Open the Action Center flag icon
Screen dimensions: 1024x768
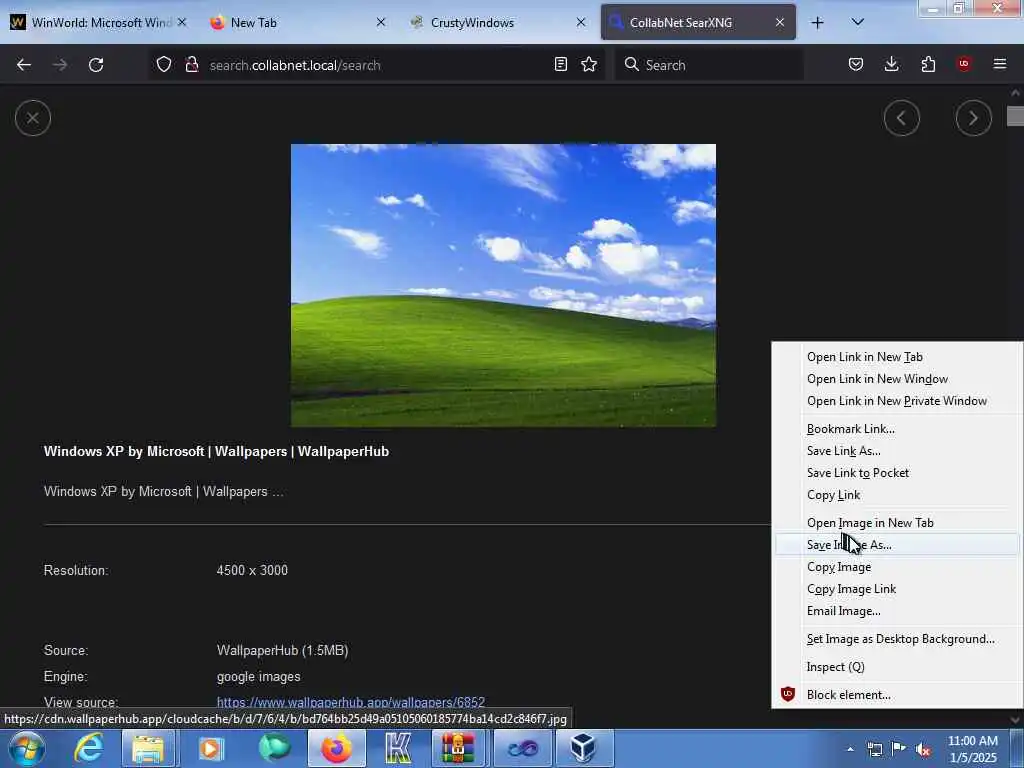pos(899,749)
